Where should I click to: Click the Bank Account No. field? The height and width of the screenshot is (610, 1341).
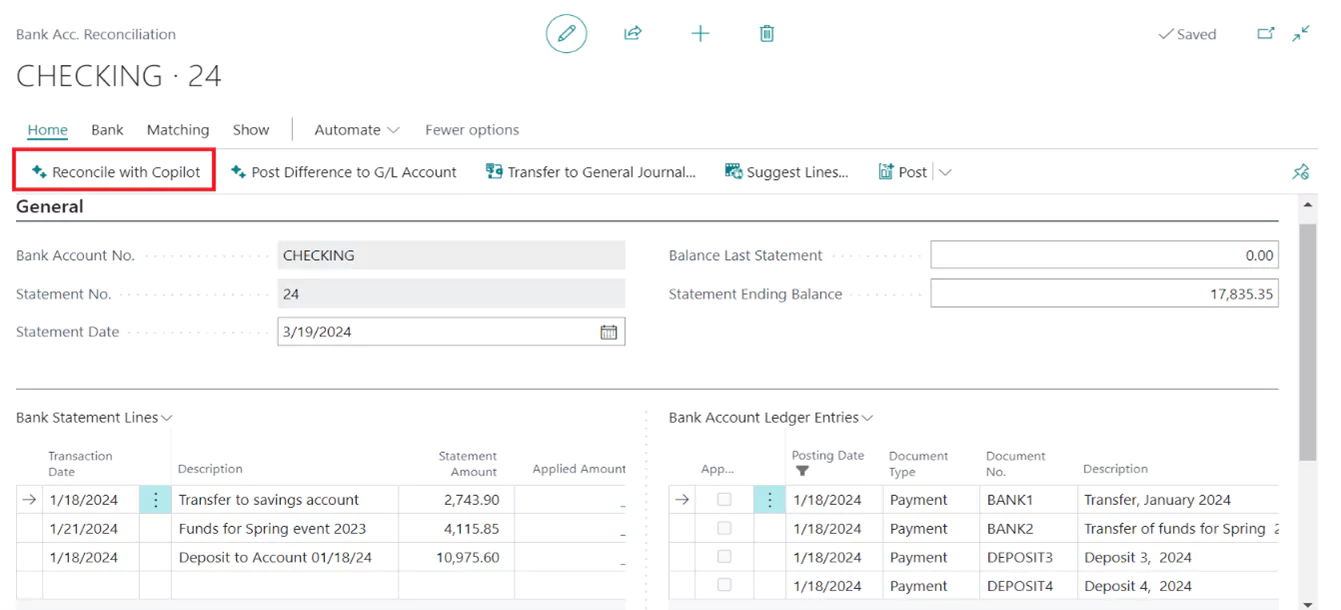point(451,255)
